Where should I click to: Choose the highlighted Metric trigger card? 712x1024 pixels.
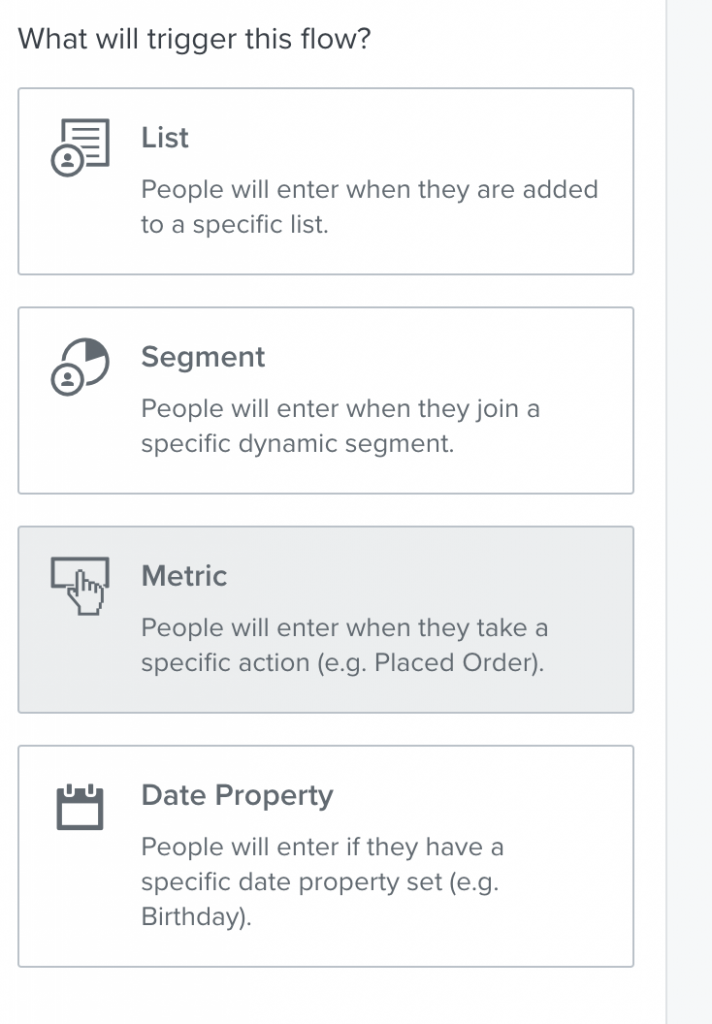click(326, 619)
